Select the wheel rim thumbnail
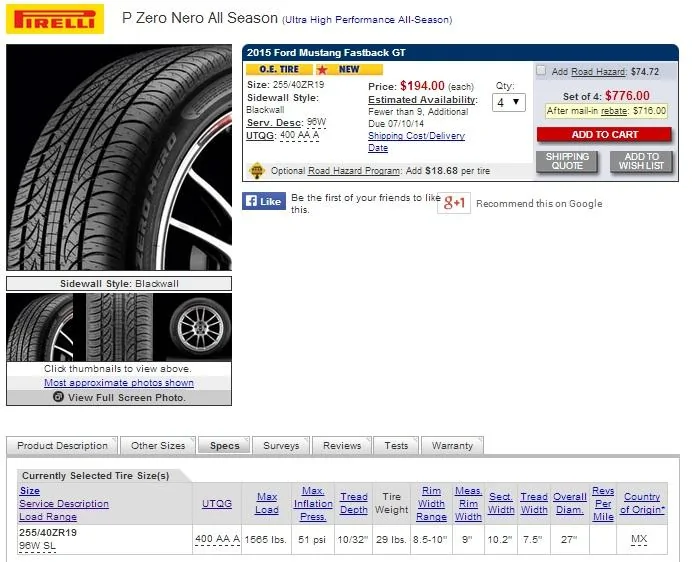Viewport: 692px width, 562px height. coord(199,327)
